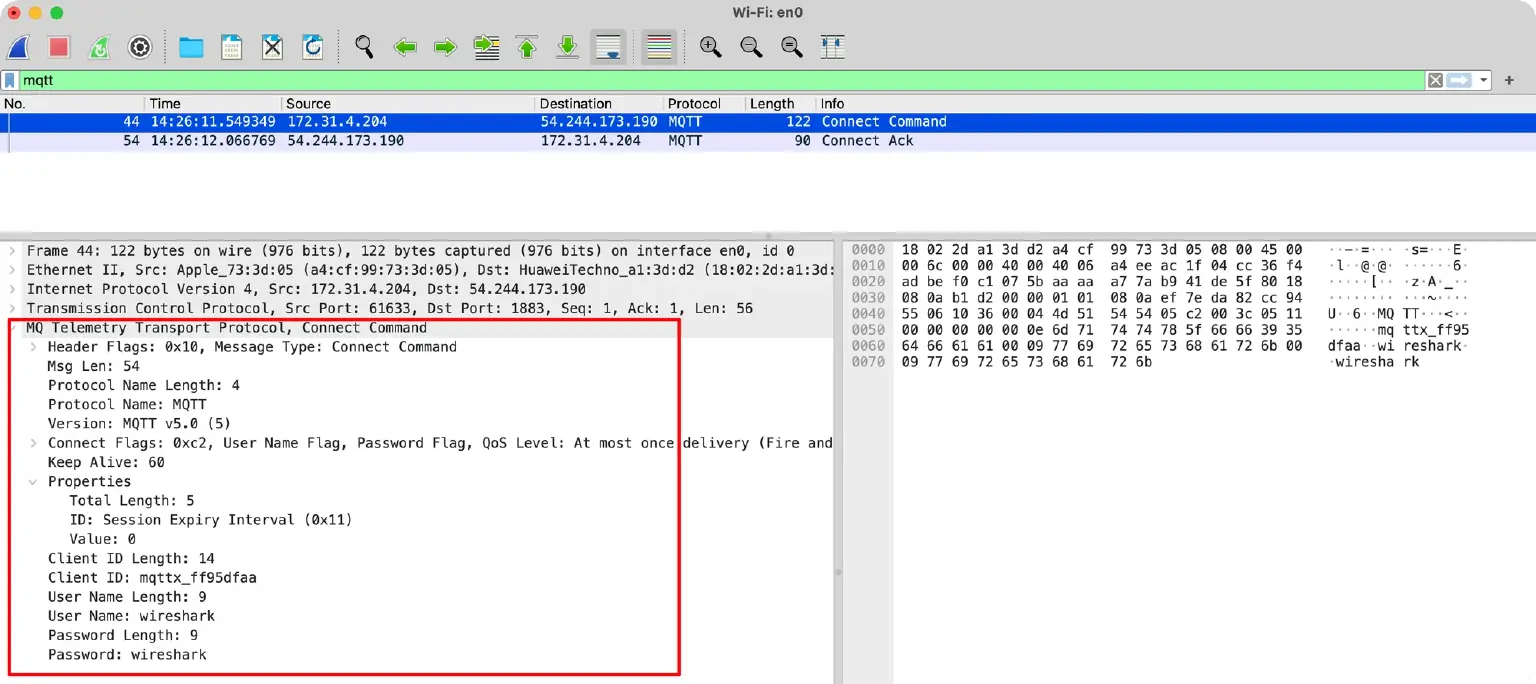Open a capture file with folder icon
This screenshot has height=684, width=1536.
point(190,47)
